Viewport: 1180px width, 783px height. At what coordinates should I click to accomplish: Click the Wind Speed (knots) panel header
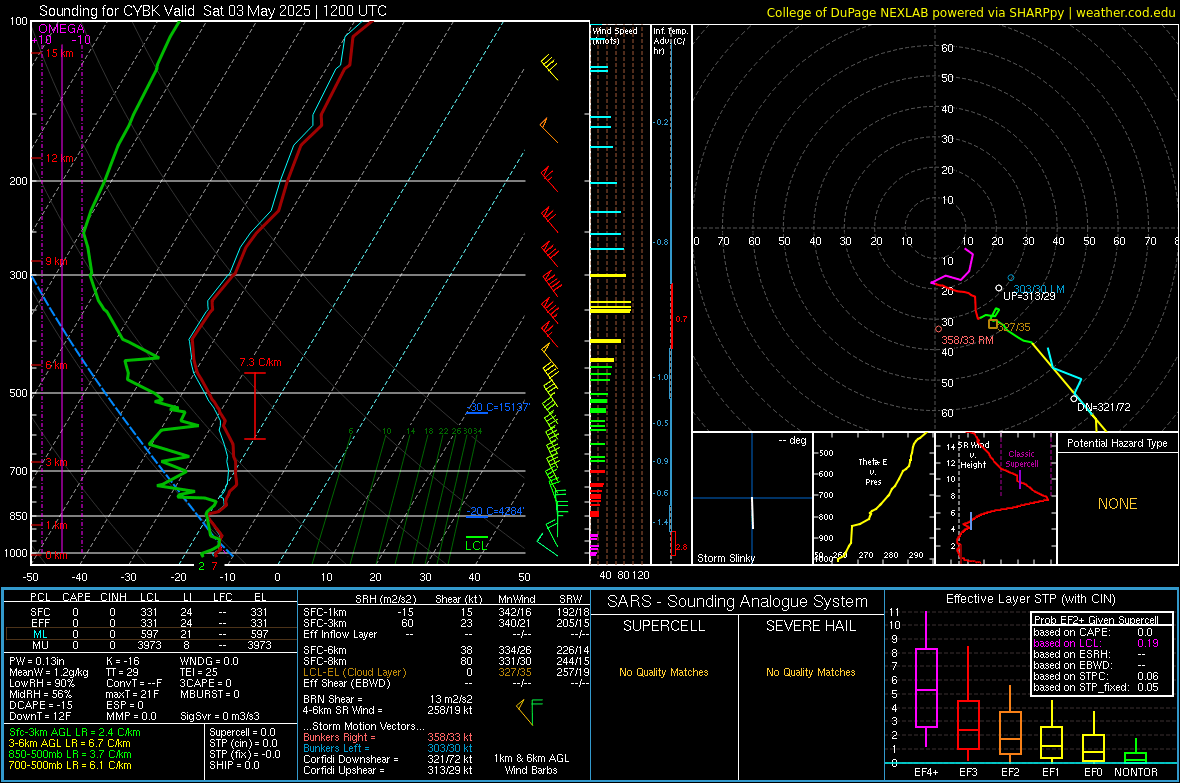coord(615,35)
